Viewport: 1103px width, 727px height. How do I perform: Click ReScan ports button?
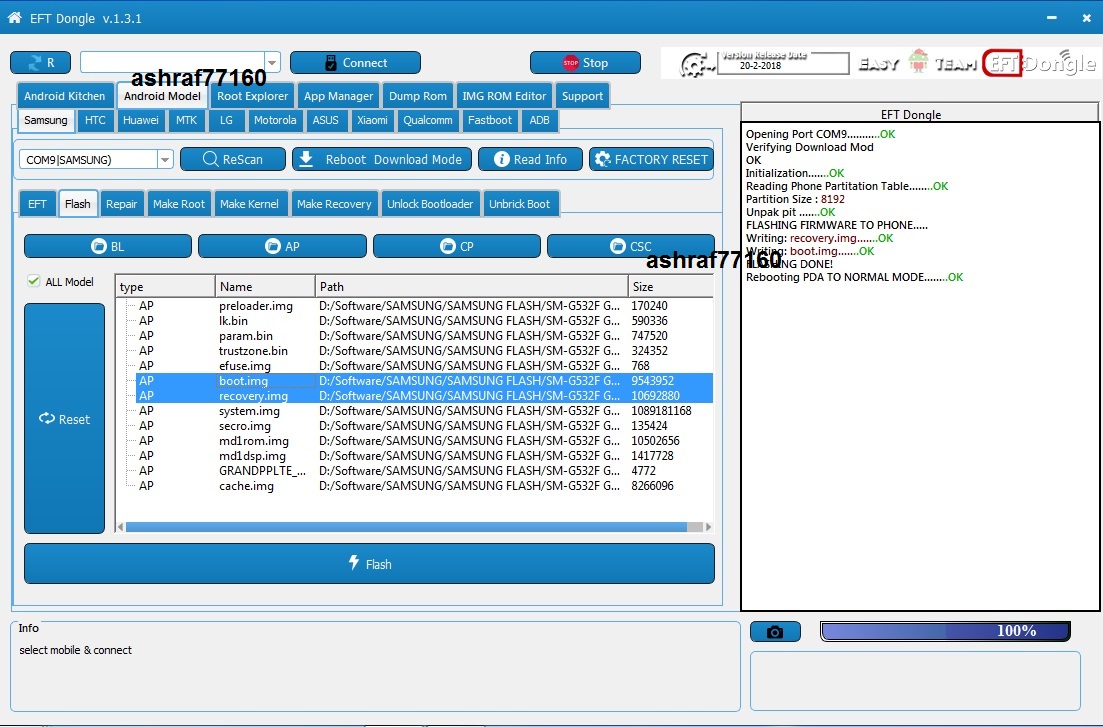click(x=233, y=159)
